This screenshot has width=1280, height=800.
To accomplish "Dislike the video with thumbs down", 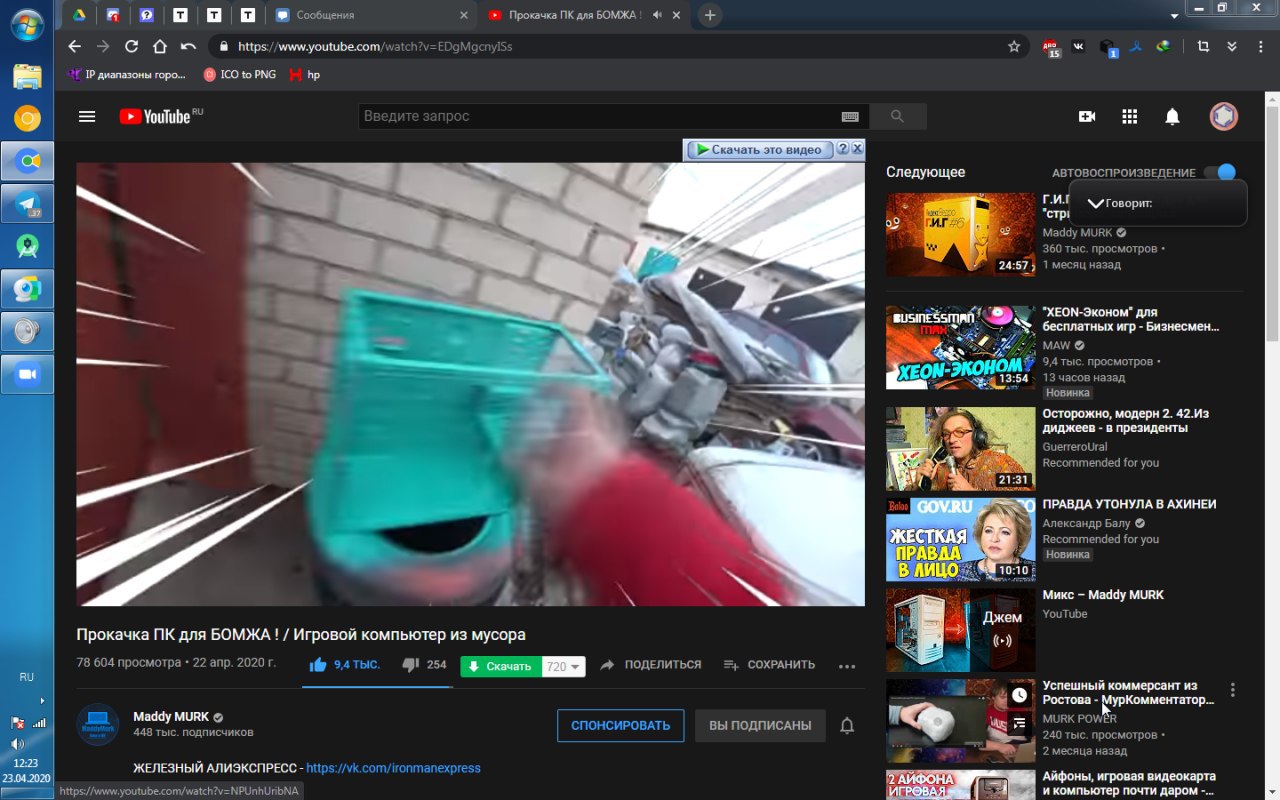I will [x=409, y=665].
